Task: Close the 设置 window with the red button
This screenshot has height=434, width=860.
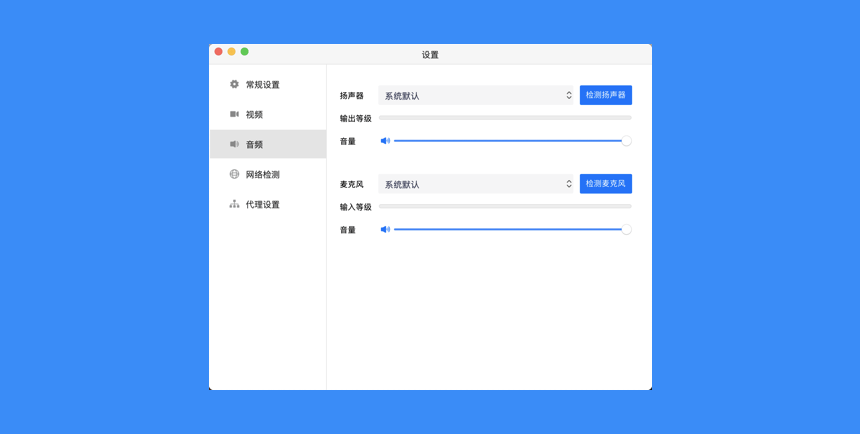Action: coord(218,52)
